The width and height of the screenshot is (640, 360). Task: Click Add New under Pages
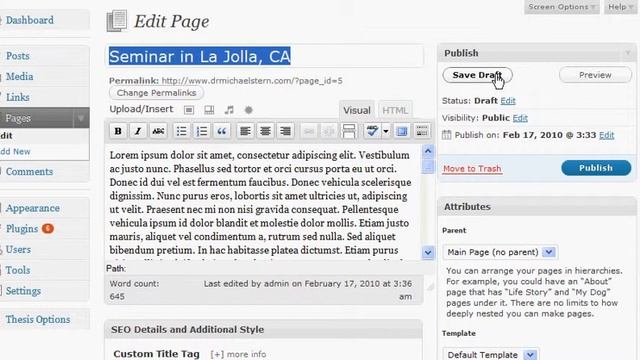click(x=16, y=151)
